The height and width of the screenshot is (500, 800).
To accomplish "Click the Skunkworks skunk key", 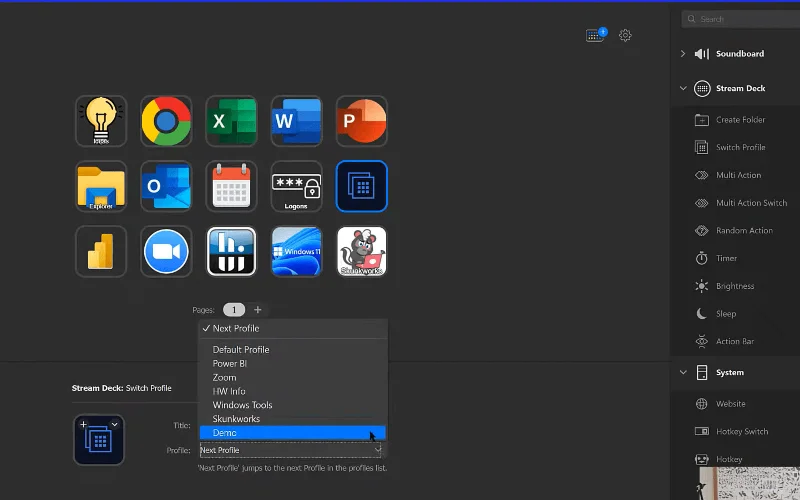I will [x=362, y=252].
